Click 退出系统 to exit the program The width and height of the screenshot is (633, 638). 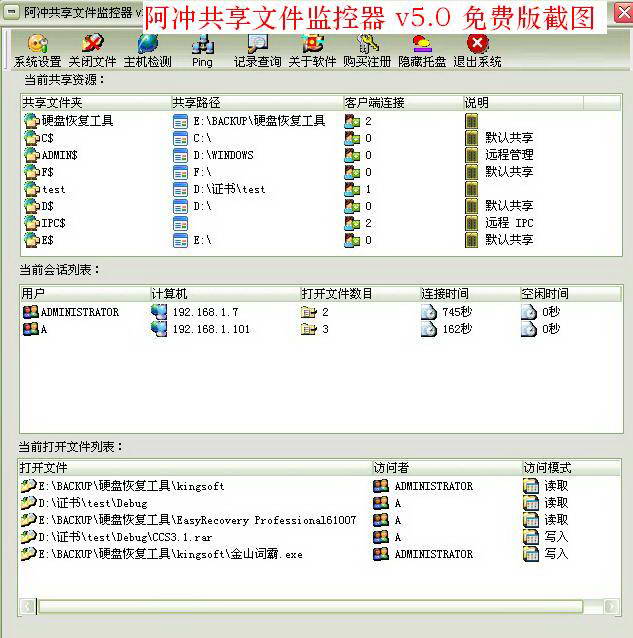(477, 50)
